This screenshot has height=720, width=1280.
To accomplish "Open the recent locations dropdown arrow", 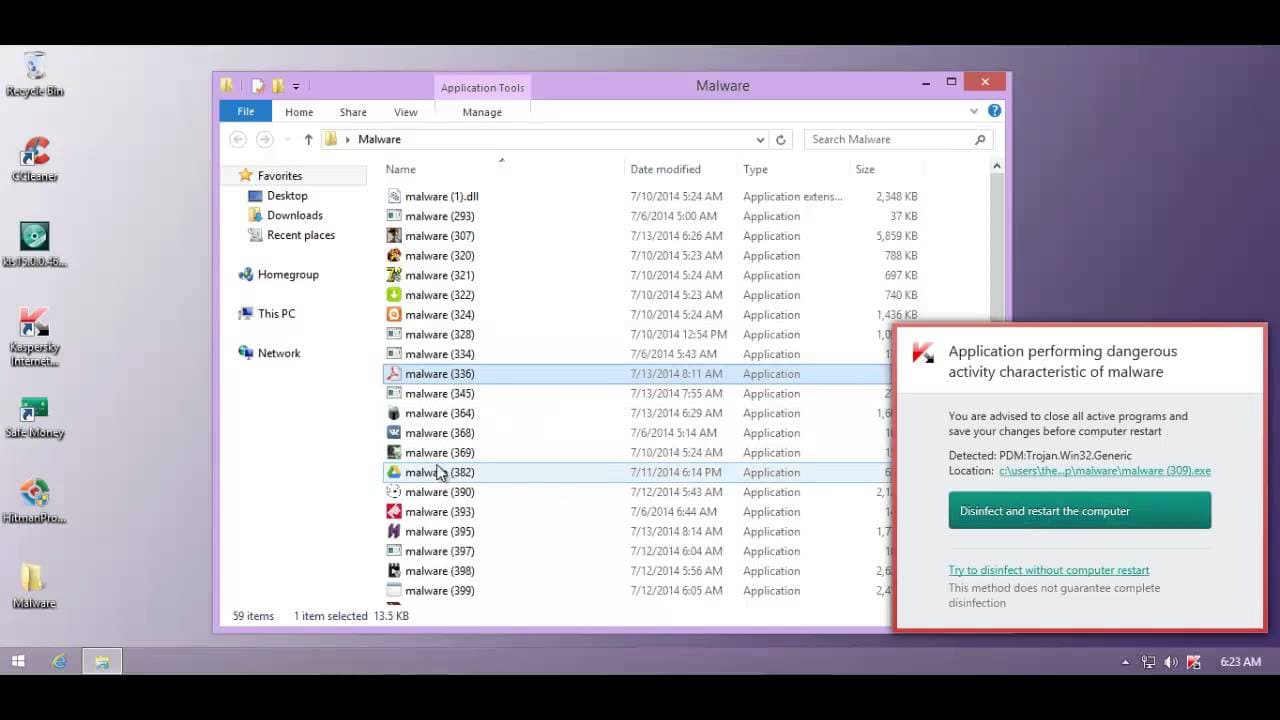I will coord(288,139).
